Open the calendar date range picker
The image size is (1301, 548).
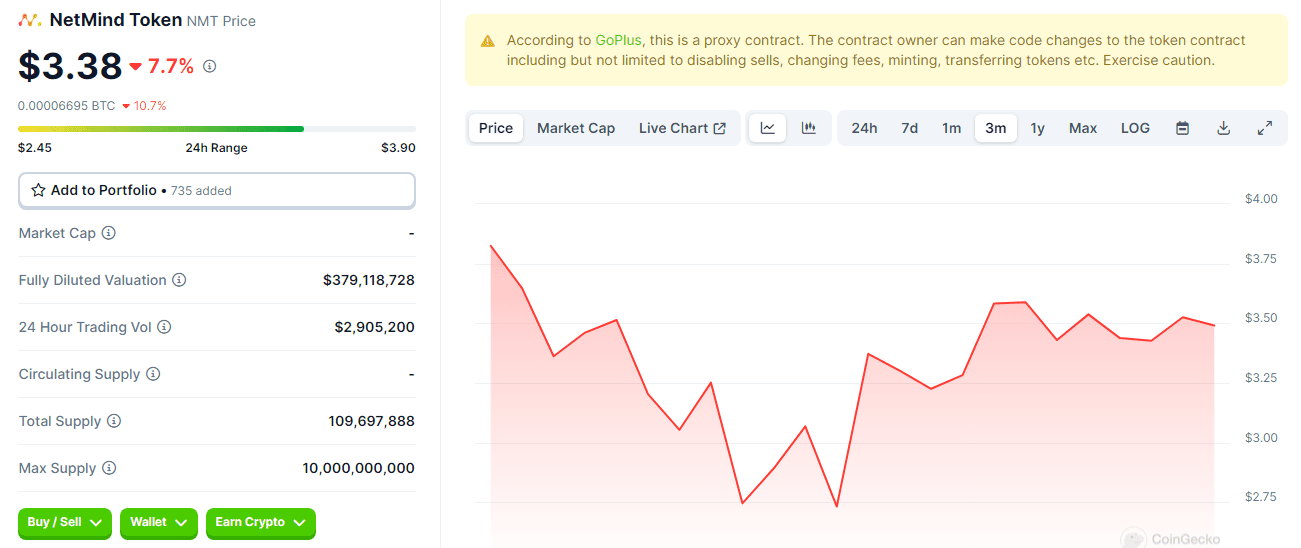tap(1182, 128)
